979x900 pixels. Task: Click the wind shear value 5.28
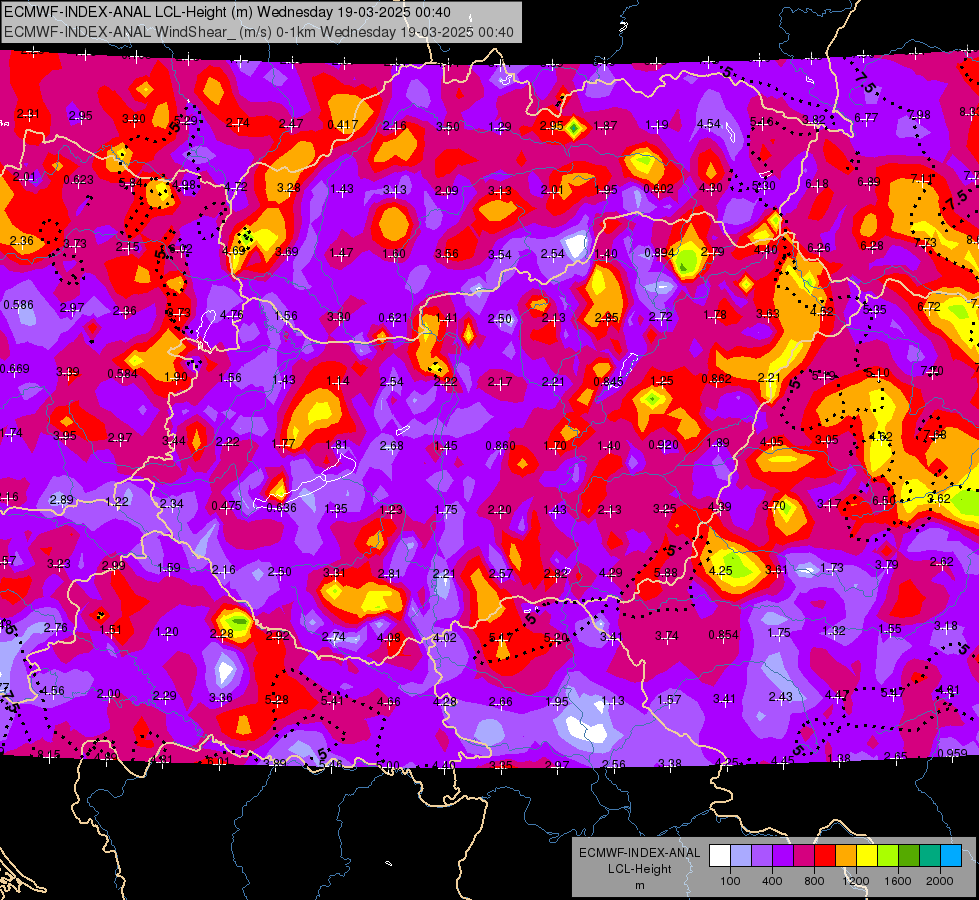(277, 700)
